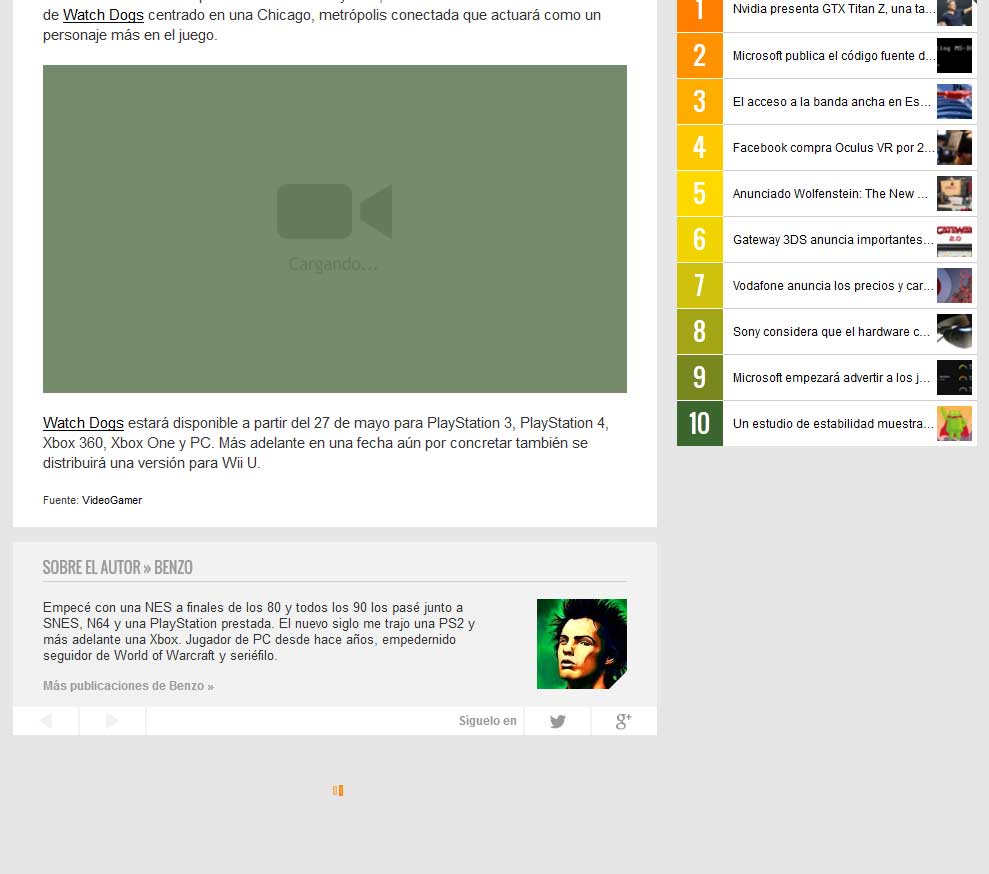Click the orange loading indicator below the author box

338,790
